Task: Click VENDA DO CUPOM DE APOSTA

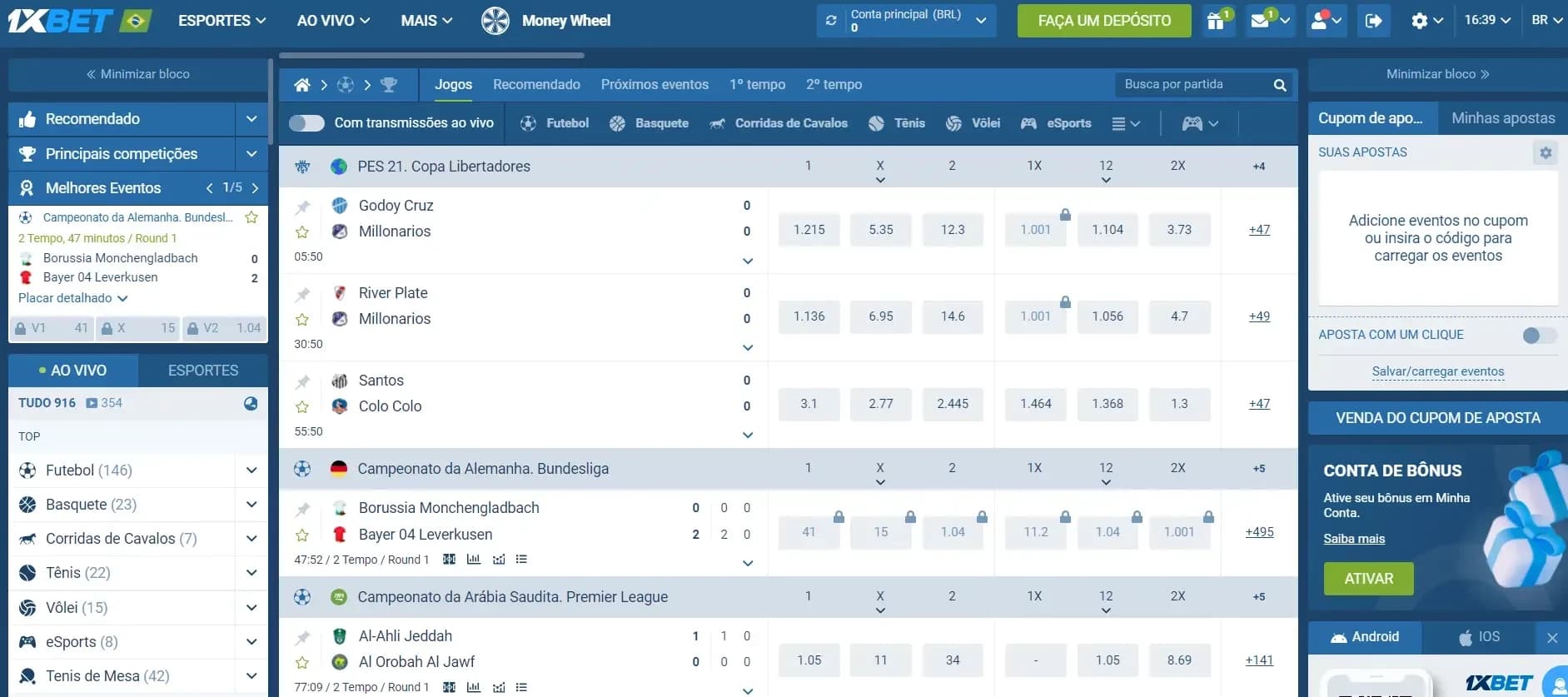Action: [x=1437, y=418]
